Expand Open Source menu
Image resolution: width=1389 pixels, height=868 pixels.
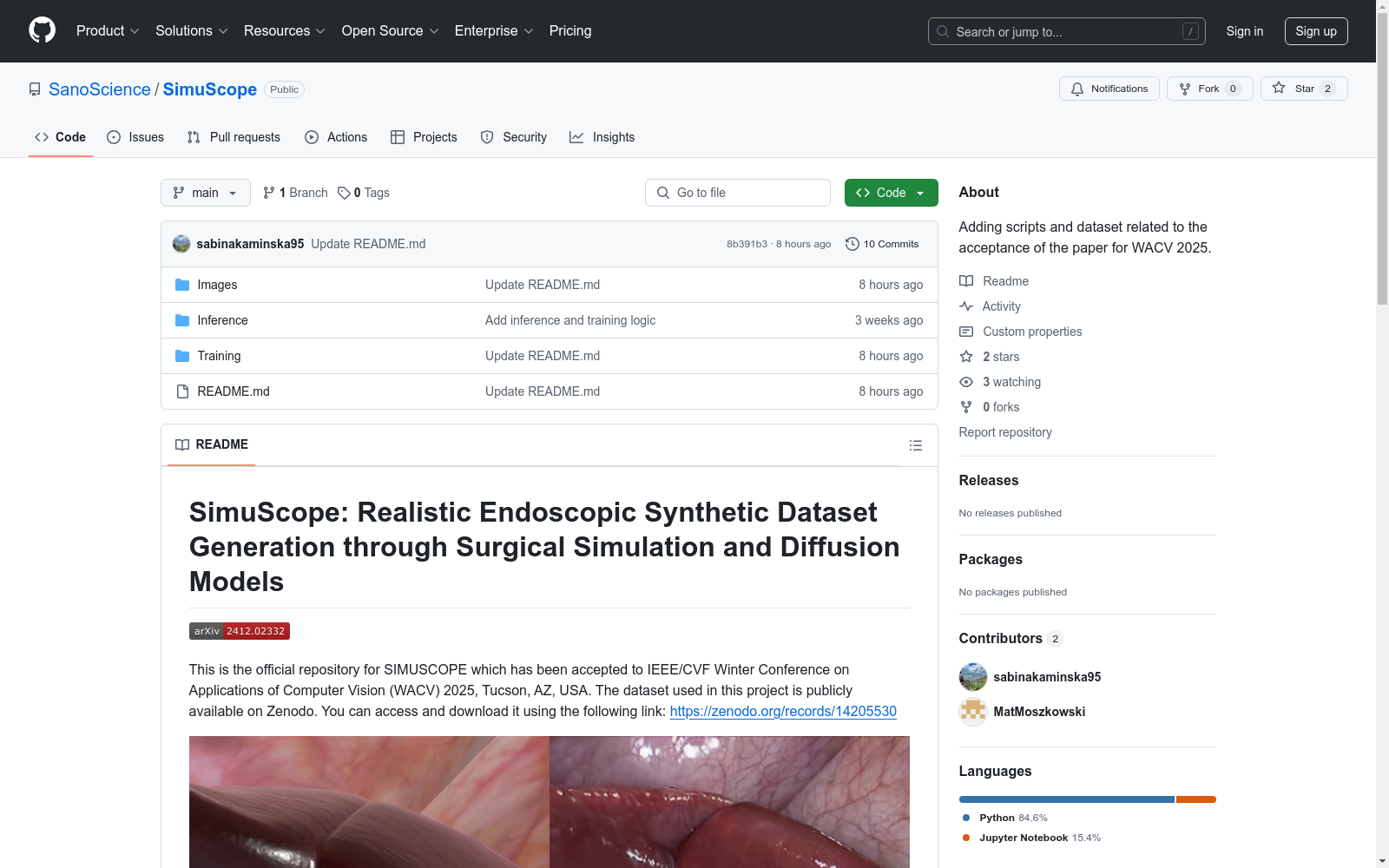(390, 31)
